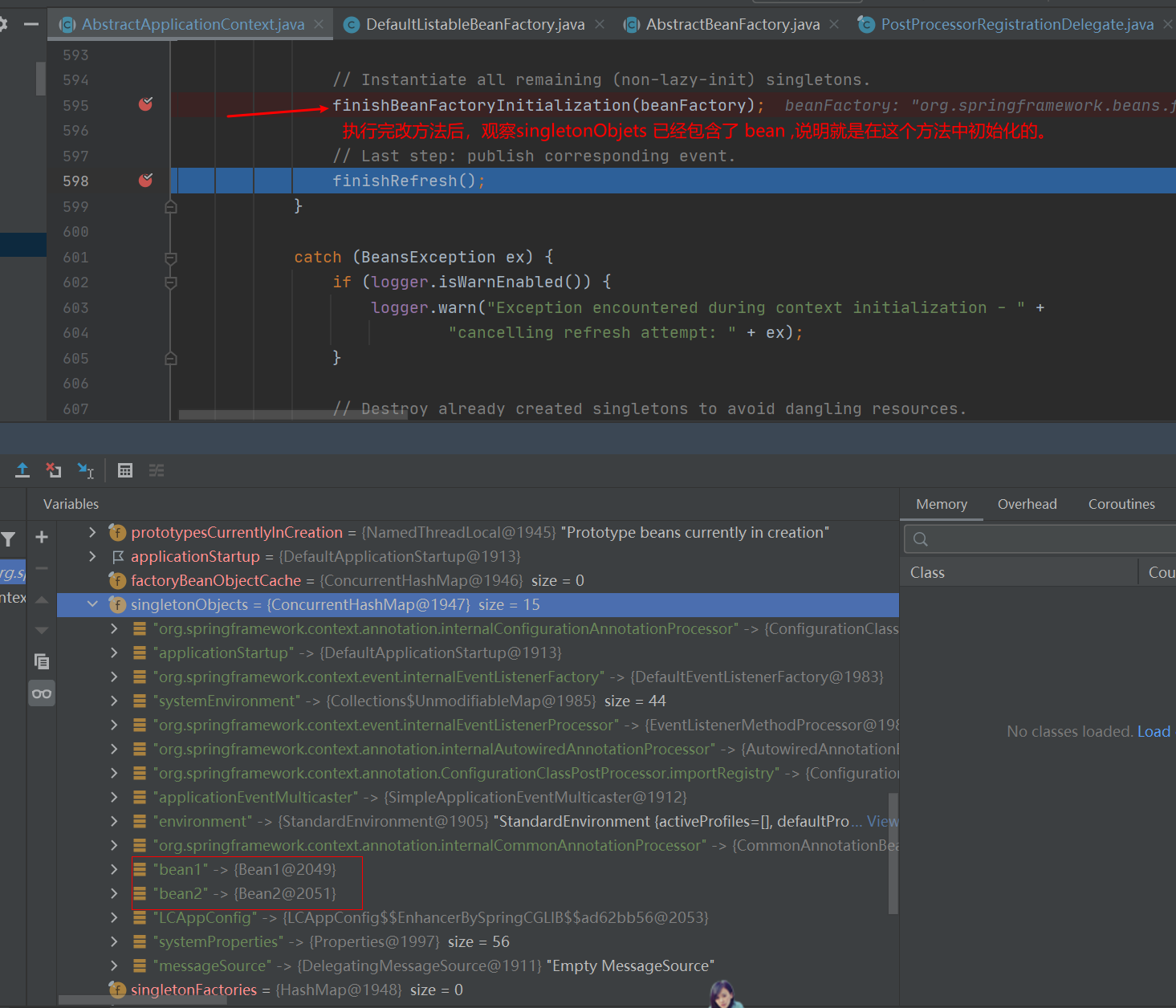Expand prototypesCurrentlyInCreation variable

pyautogui.click(x=92, y=532)
